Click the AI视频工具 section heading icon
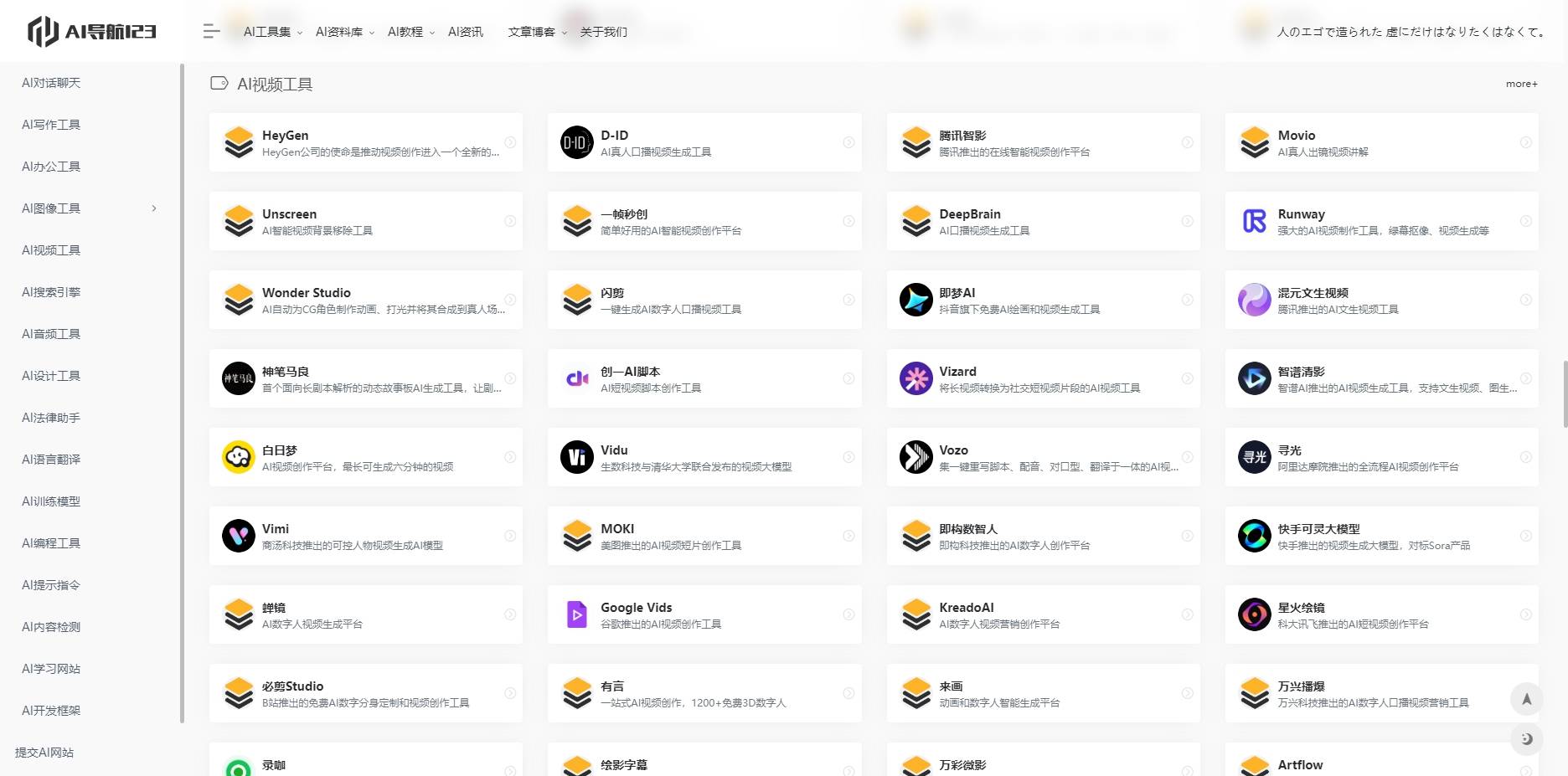The width and height of the screenshot is (1568, 776). click(x=219, y=83)
